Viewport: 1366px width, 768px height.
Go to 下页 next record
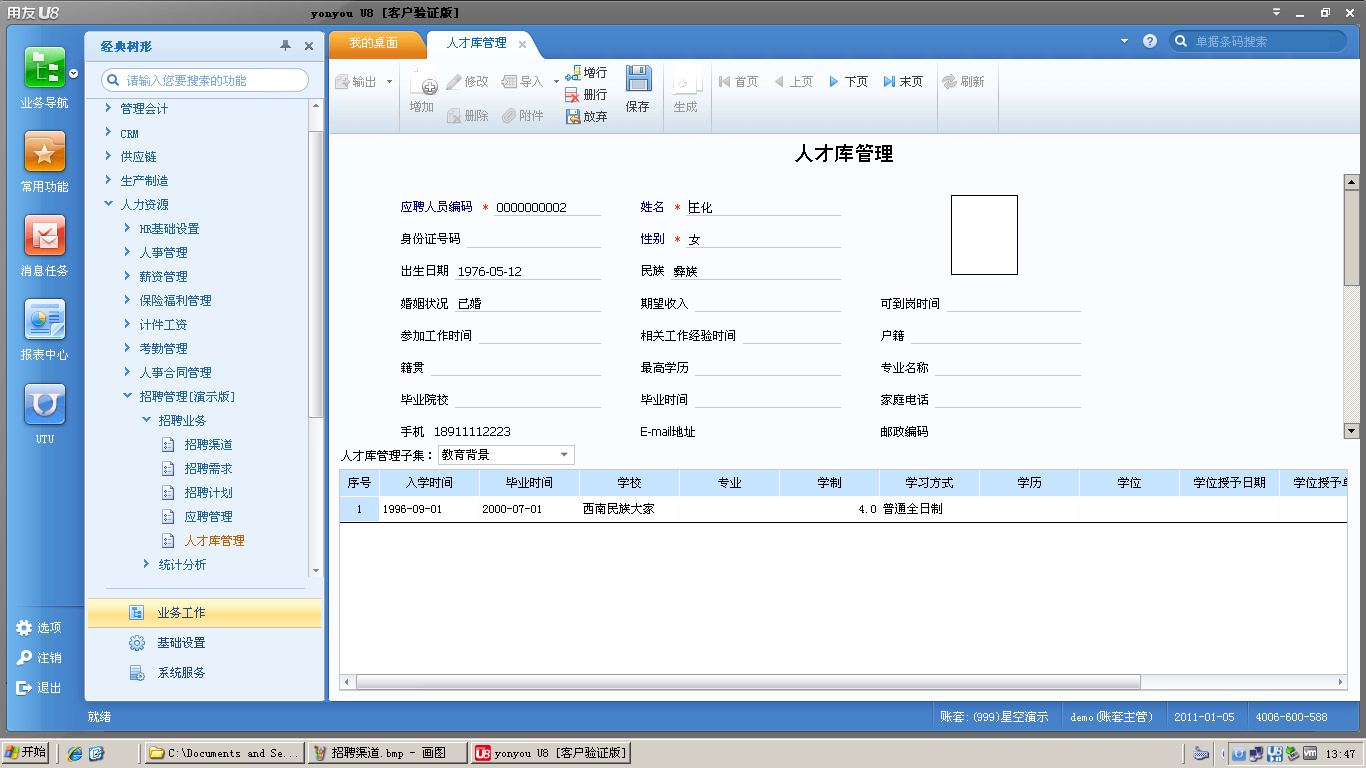[x=848, y=82]
